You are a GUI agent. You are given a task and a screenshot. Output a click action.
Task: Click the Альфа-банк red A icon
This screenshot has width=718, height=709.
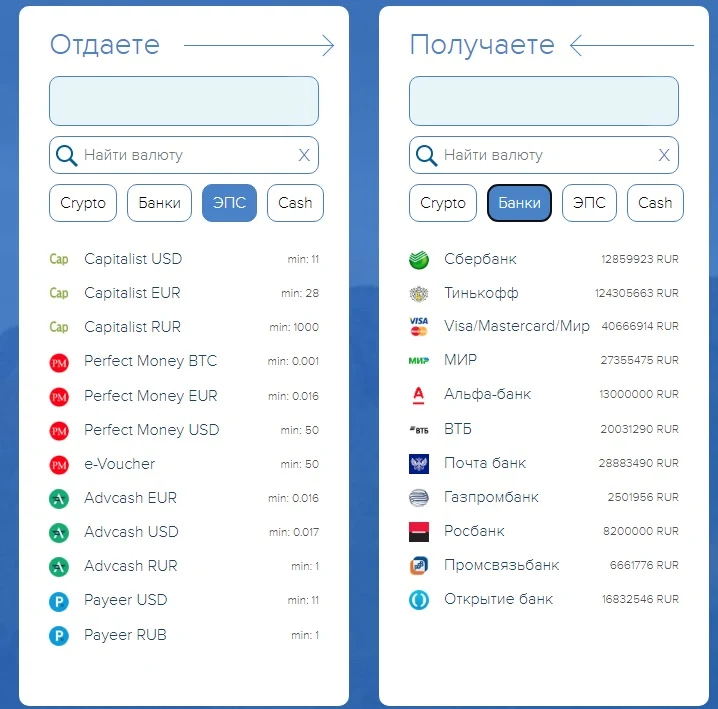(x=419, y=395)
